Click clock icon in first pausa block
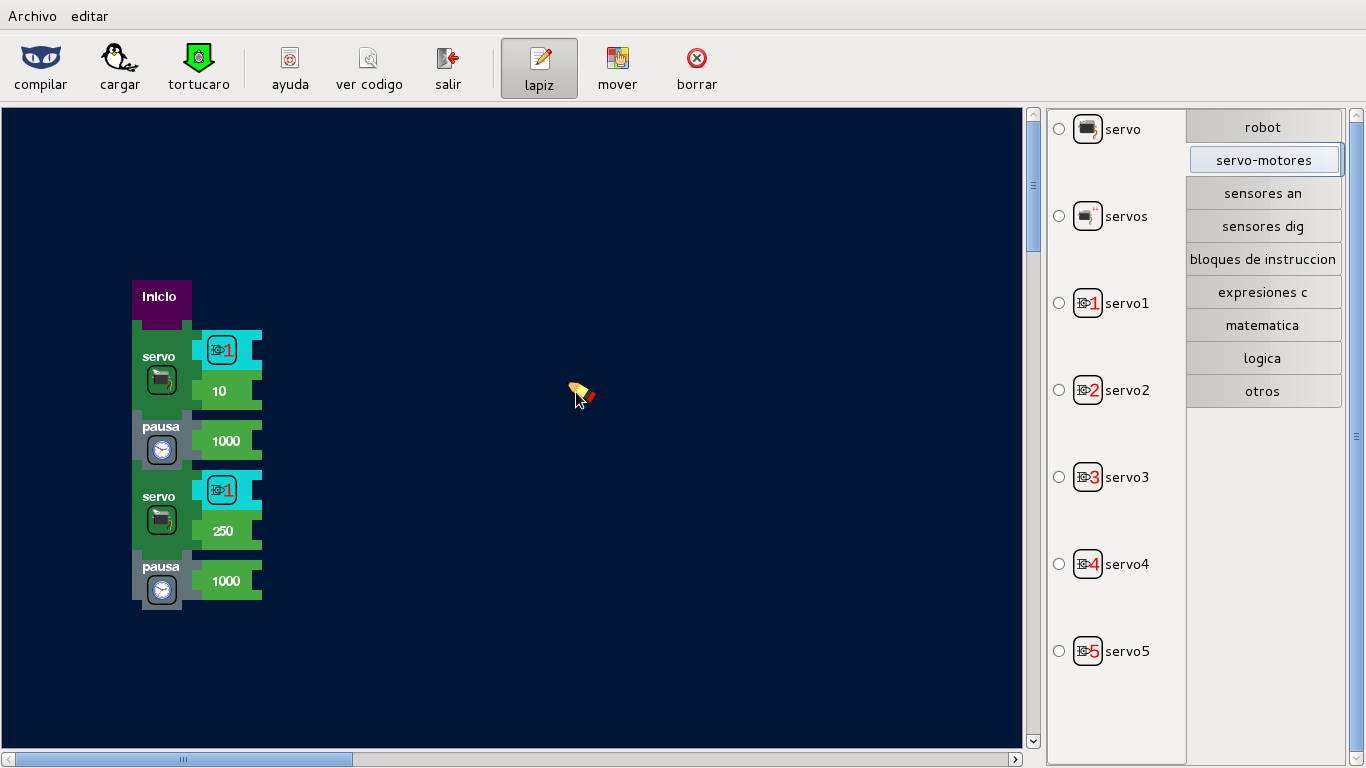The image size is (1366, 768). tap(162, 450)
